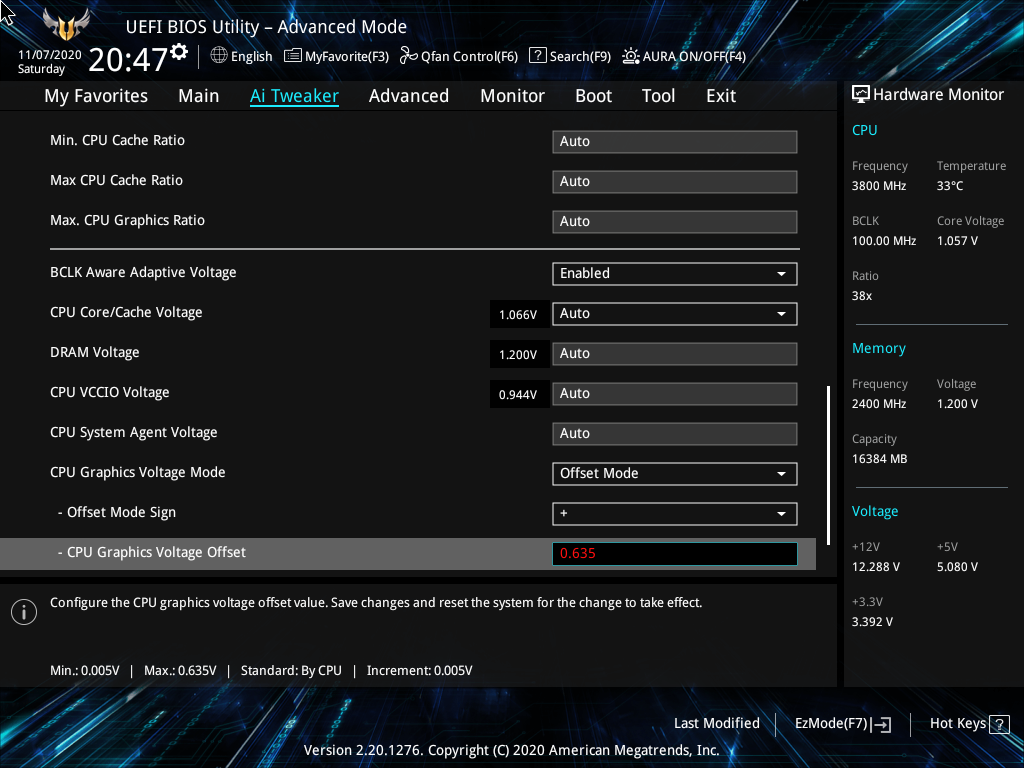Click CPU System Agent Voltage field

point(675,434)
